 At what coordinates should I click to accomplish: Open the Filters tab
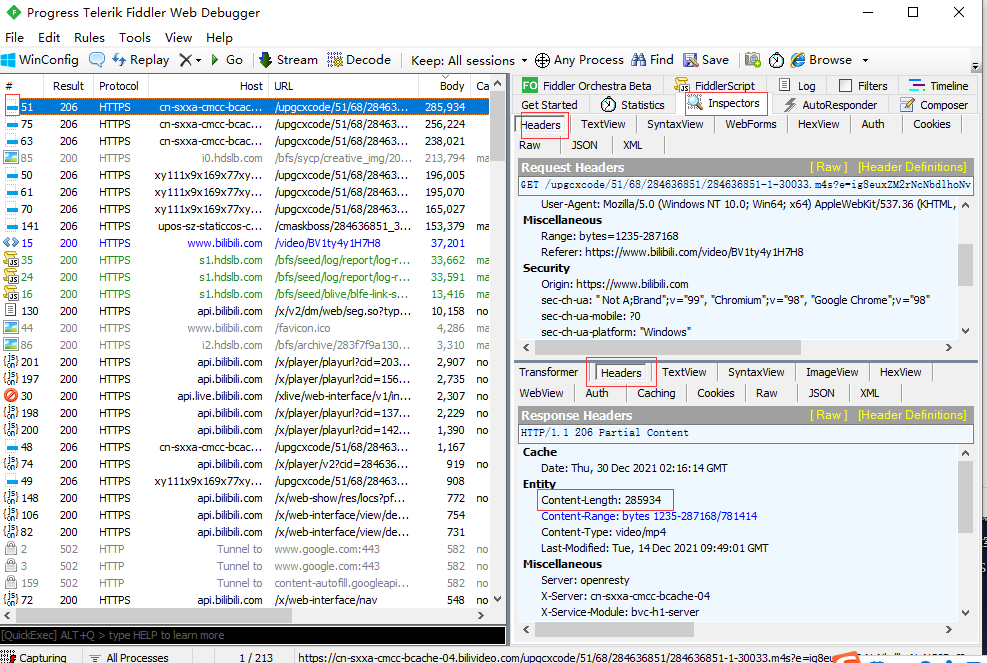click(x=864, y=86)
